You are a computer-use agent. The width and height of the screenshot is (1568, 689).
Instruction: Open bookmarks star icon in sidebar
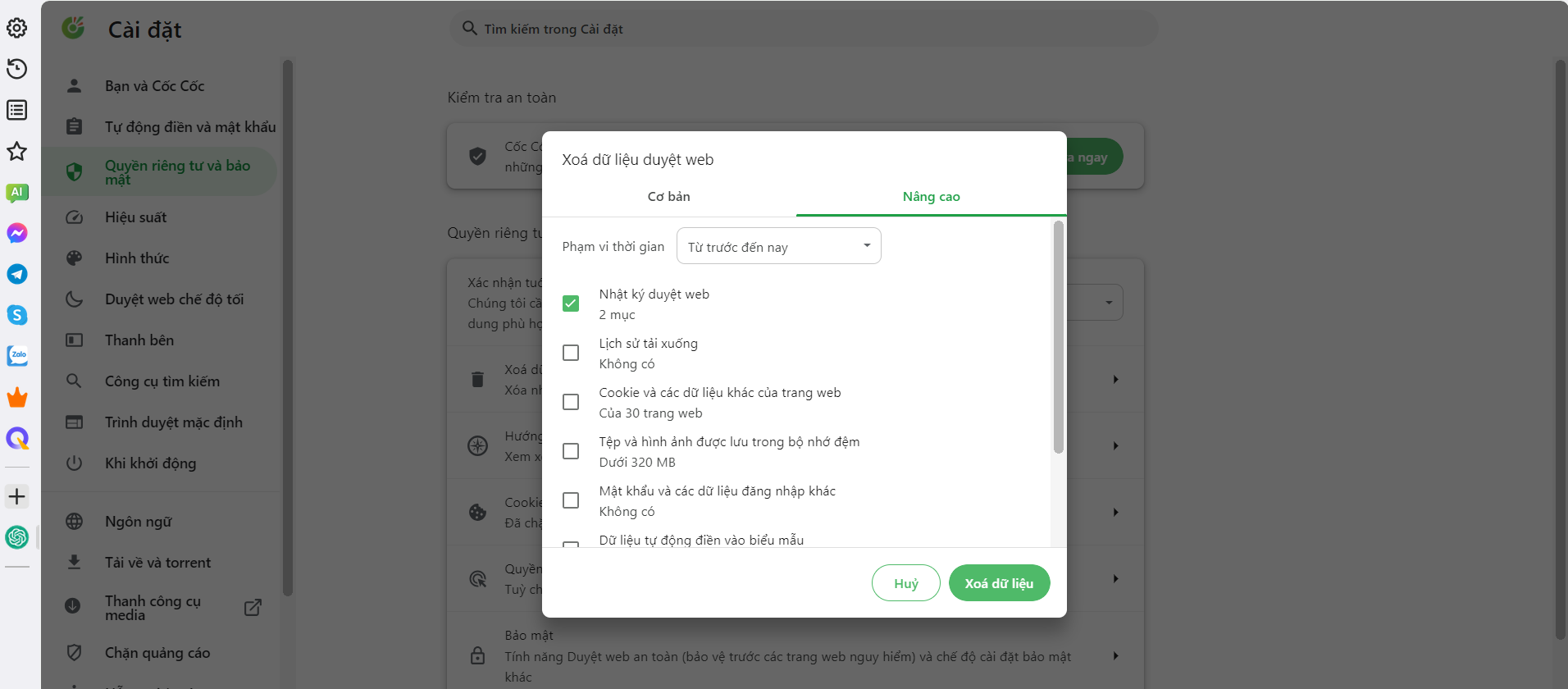point(16,151)
